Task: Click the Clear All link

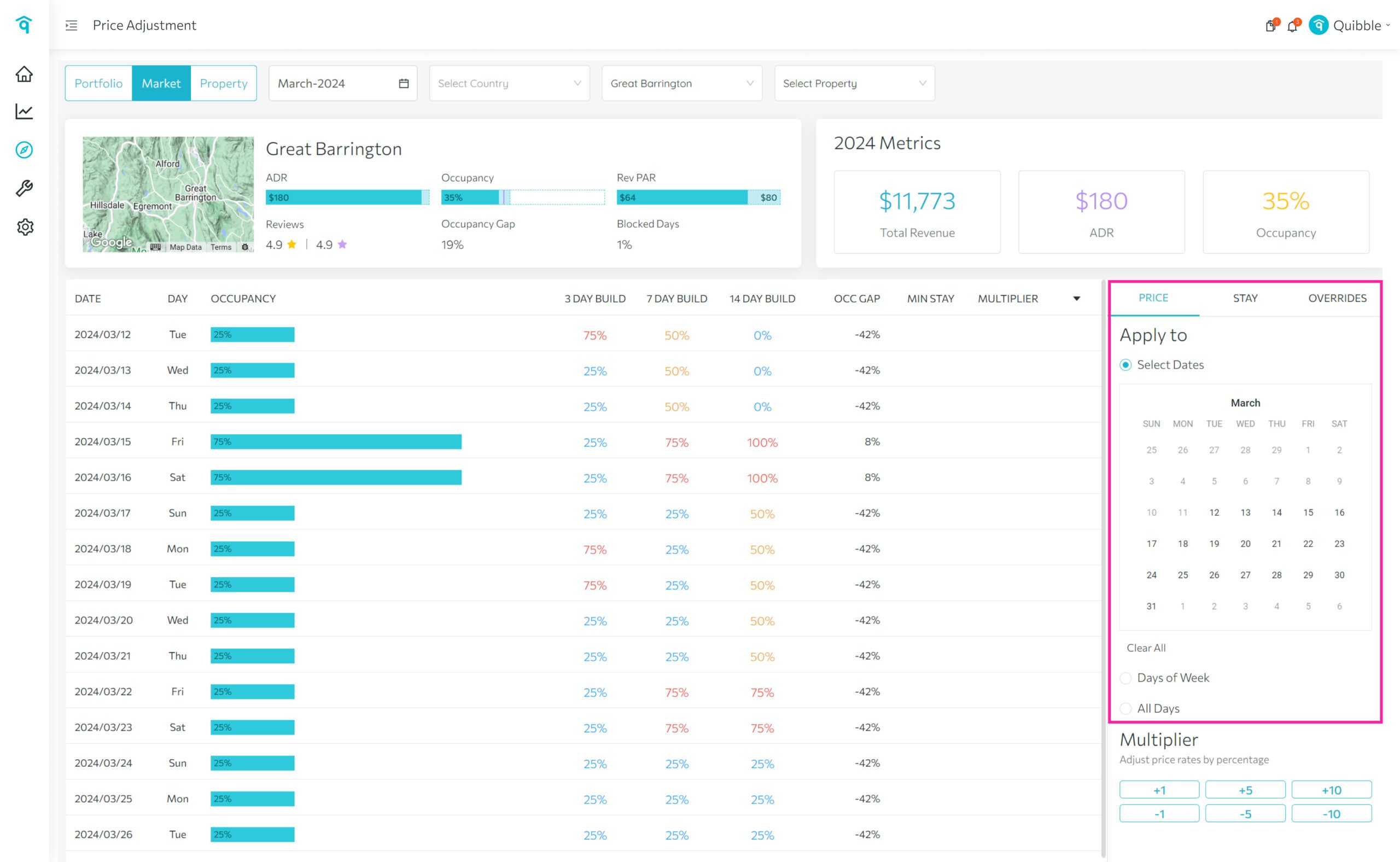Action: [1146, 648]
